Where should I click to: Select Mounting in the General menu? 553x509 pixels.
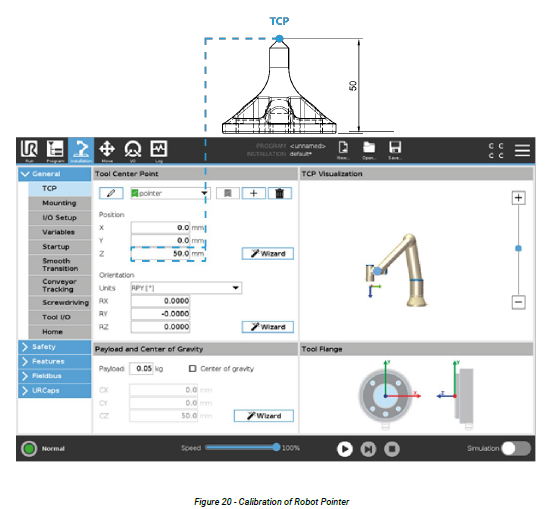pyautogui.click(x=60, y=203)
